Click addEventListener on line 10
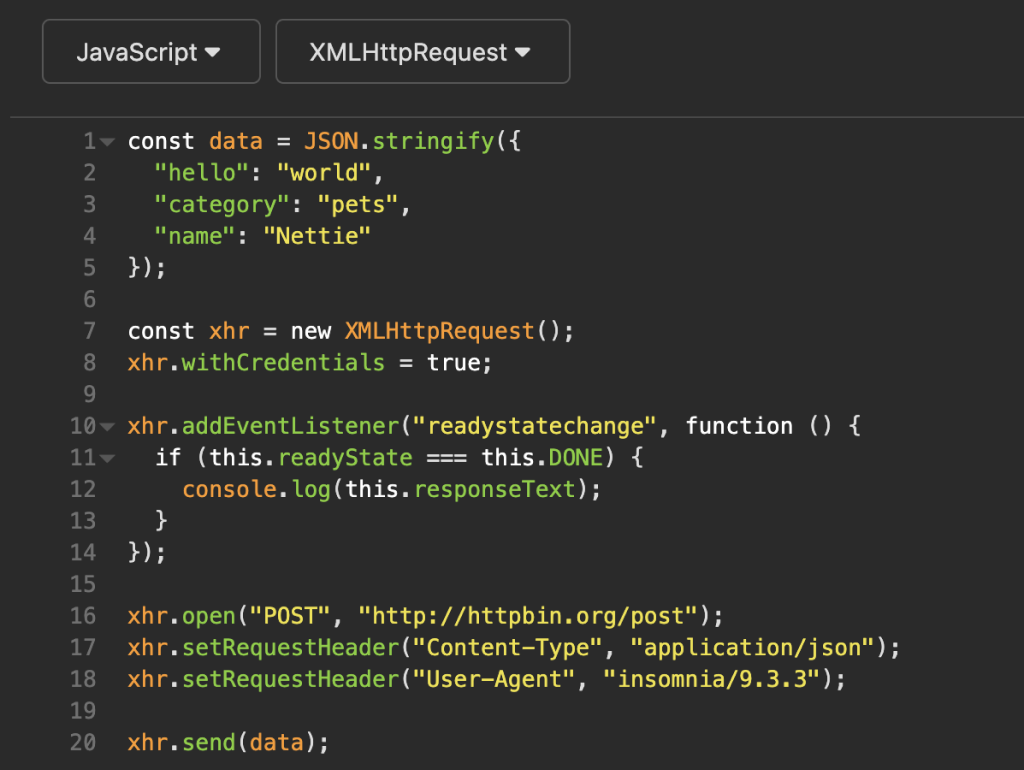 pos(290,426)
